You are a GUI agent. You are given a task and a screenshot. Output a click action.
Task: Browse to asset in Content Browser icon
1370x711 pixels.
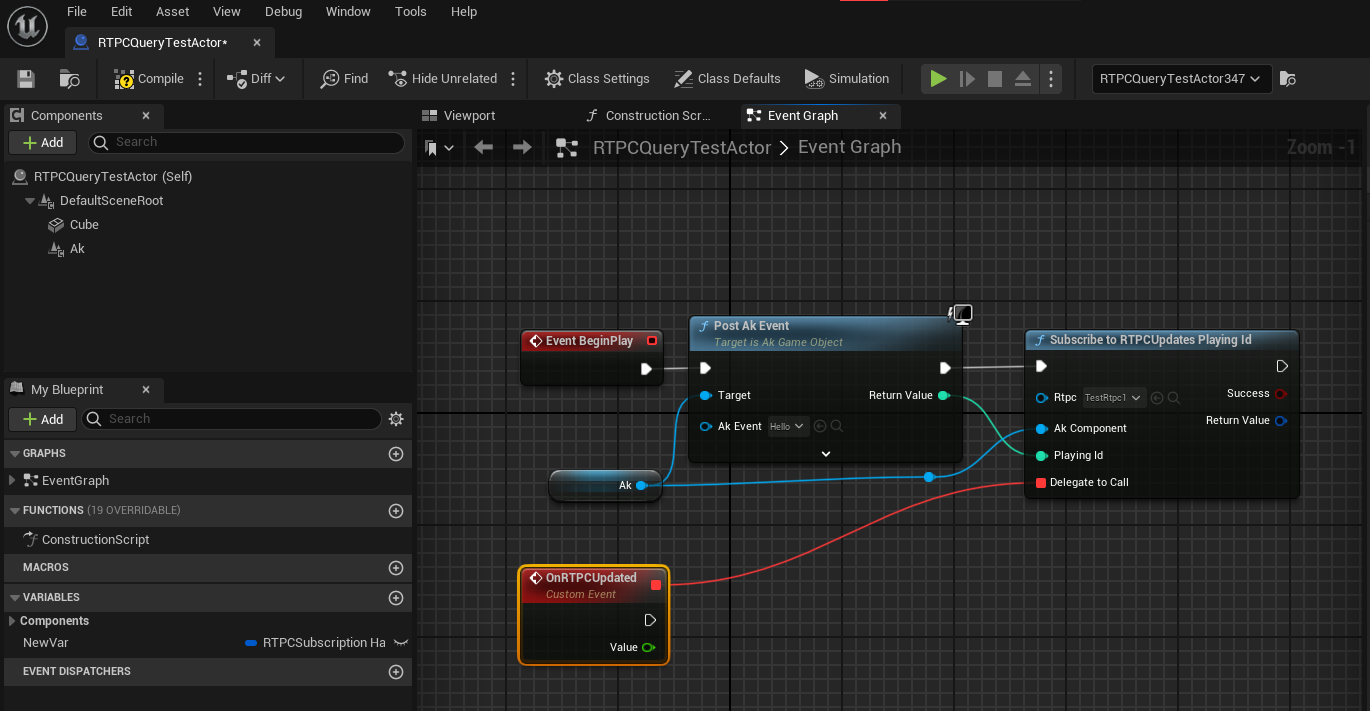[x=67, y=78]
